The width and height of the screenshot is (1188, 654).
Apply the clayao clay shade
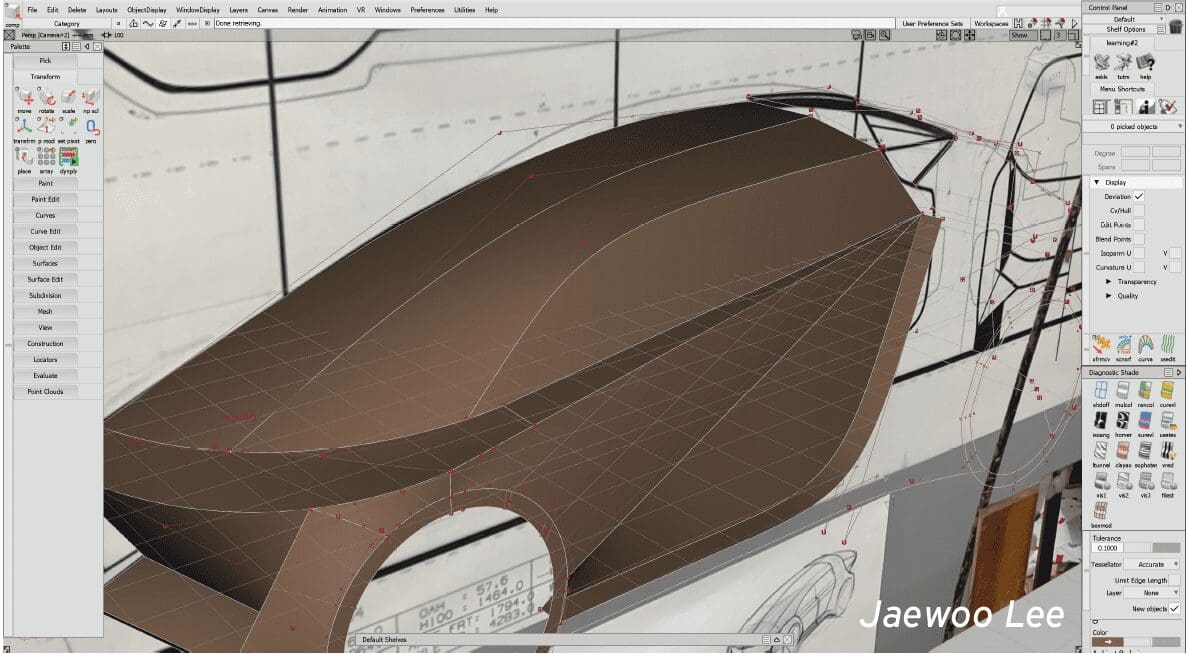click(1123, 451)
